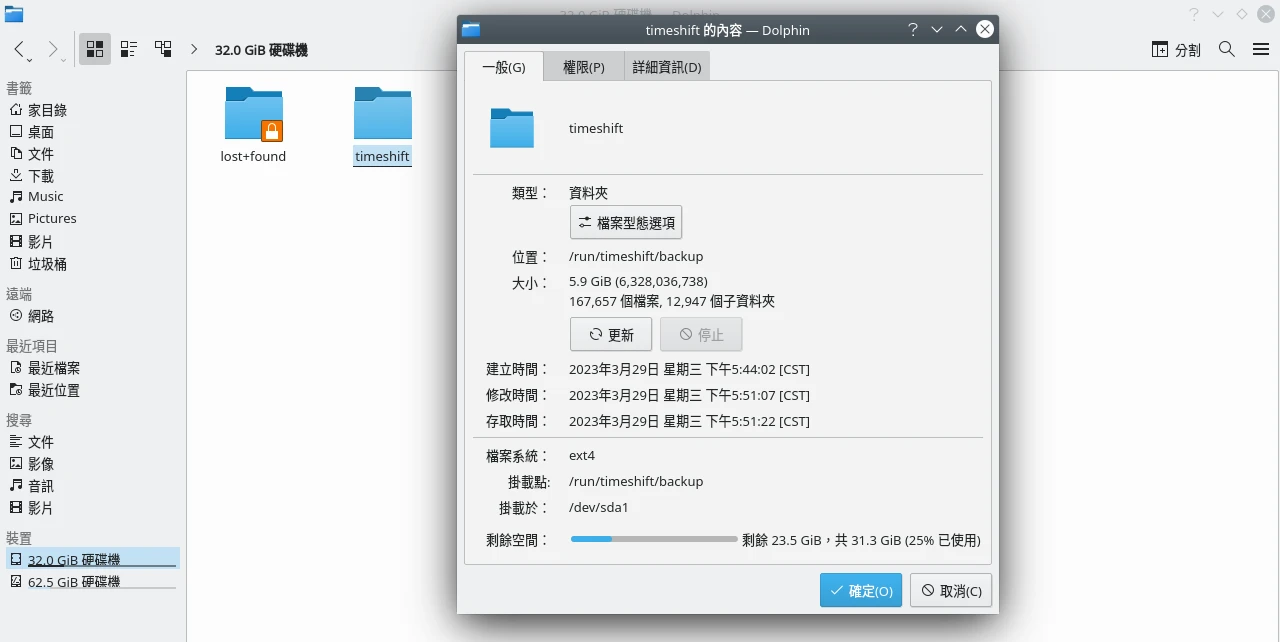Select 62.5 GiB 硬碟機 in devices
This screenshot has height=642, width=1280.
pos(74,582)
